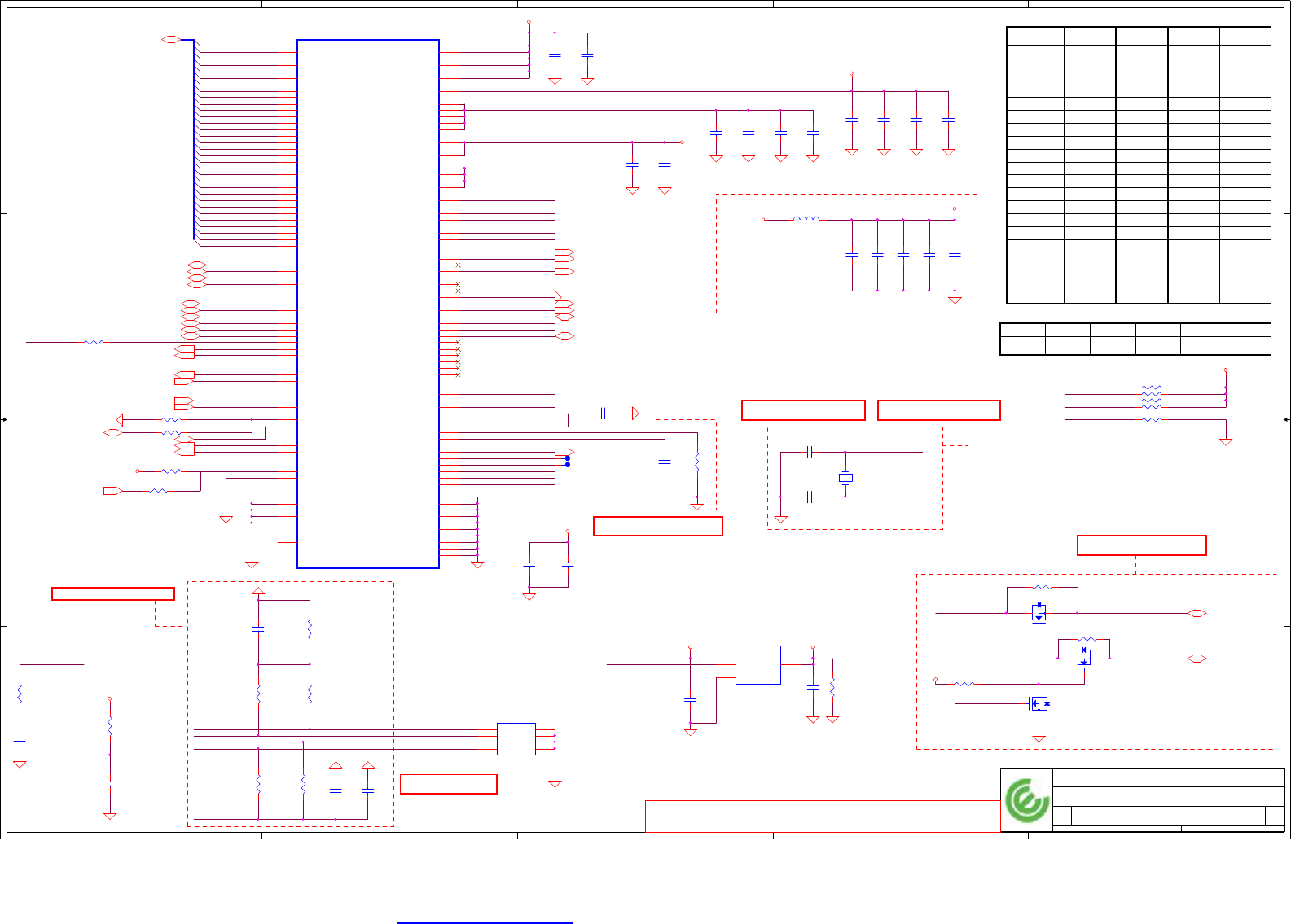Select the blue regulator box in bottom center
This screenshot has height=924, width=1291.
(758, 665)
